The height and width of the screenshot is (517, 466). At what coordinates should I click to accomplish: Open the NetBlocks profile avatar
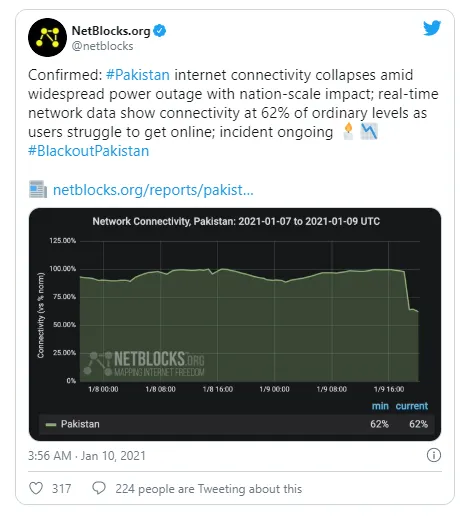47,37
